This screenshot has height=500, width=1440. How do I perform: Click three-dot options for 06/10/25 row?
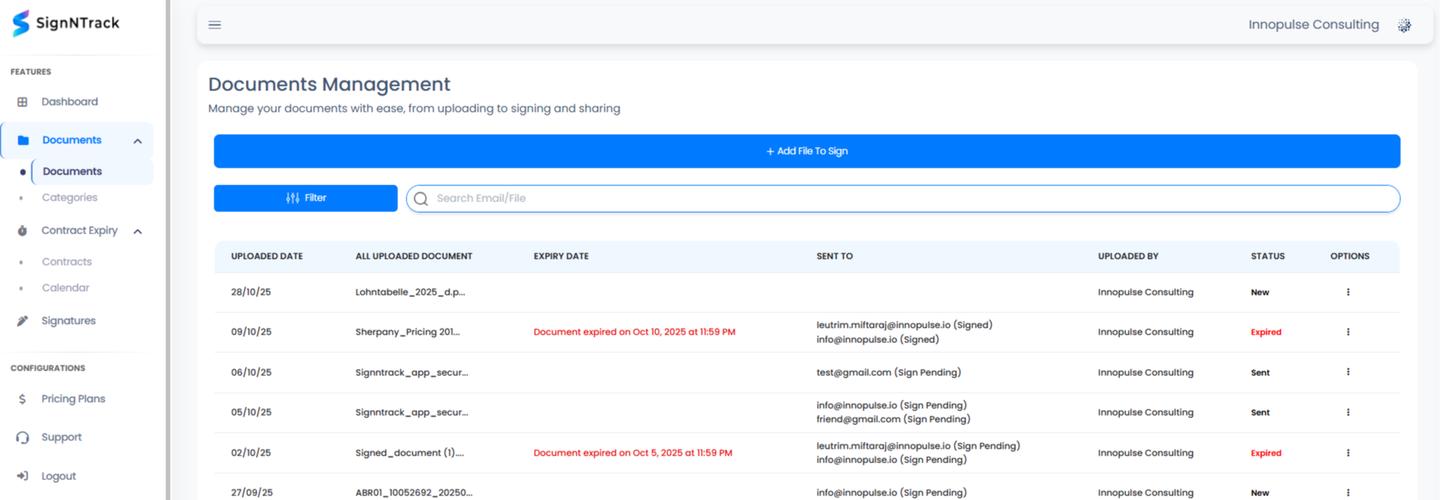coord(1348,372)
